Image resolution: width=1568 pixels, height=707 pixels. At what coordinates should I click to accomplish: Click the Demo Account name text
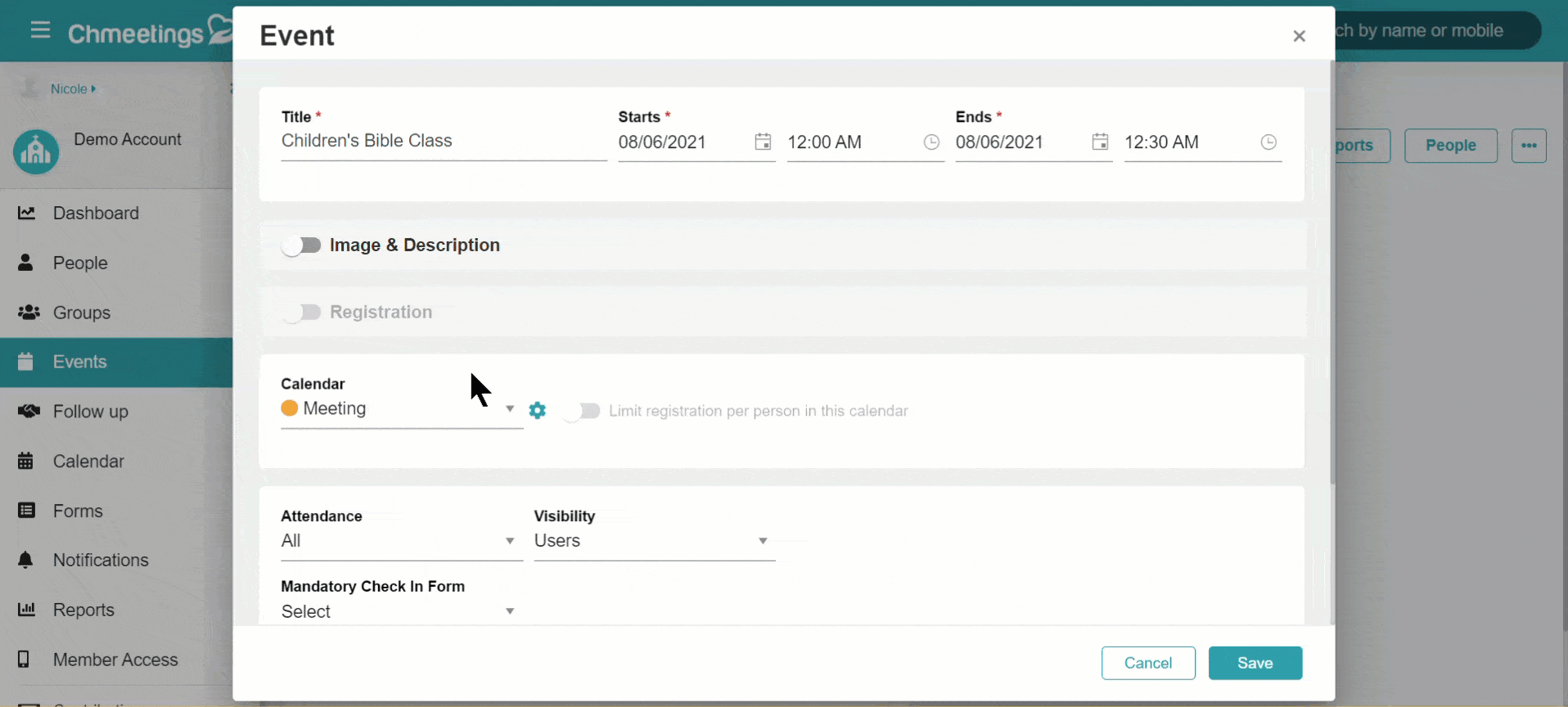128,139
